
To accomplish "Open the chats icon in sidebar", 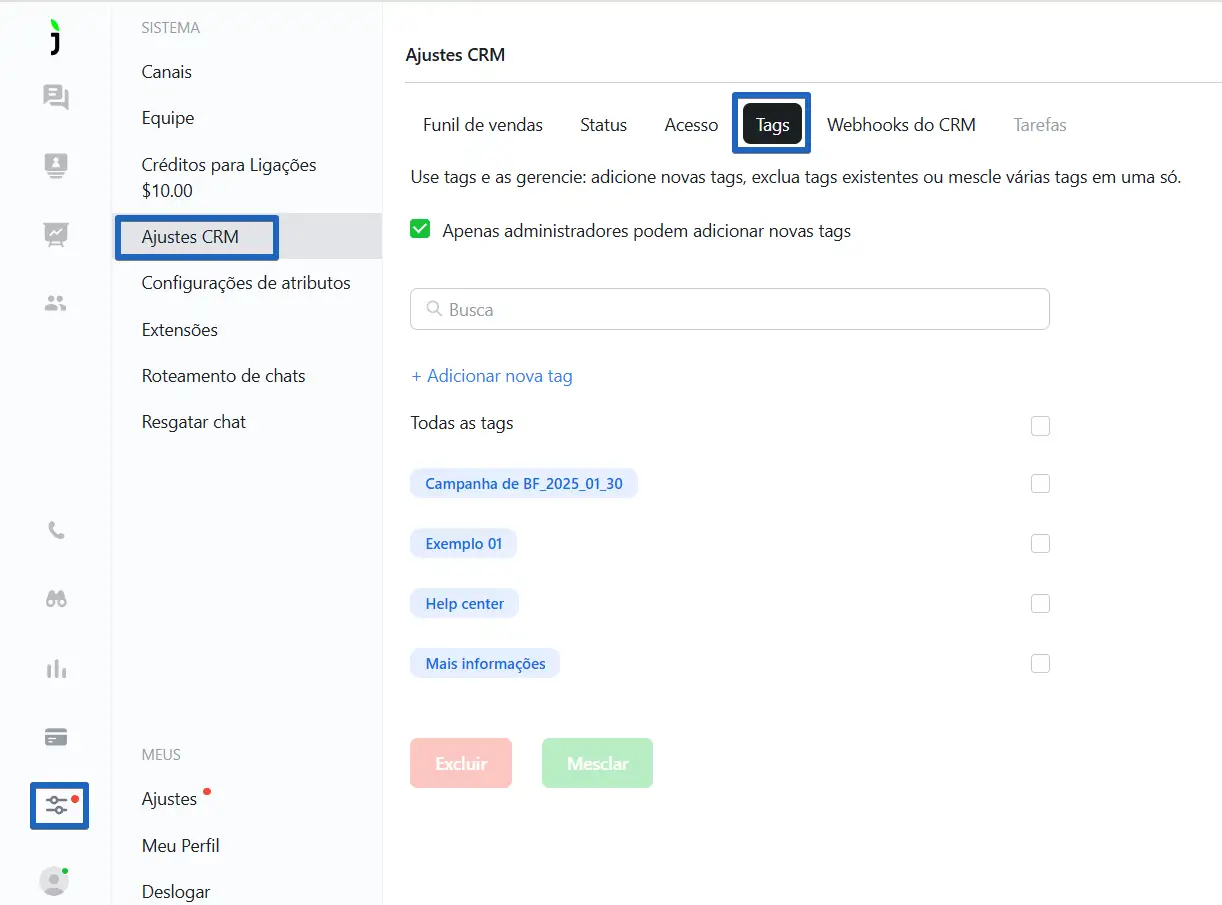I will [x=56, y=97].
